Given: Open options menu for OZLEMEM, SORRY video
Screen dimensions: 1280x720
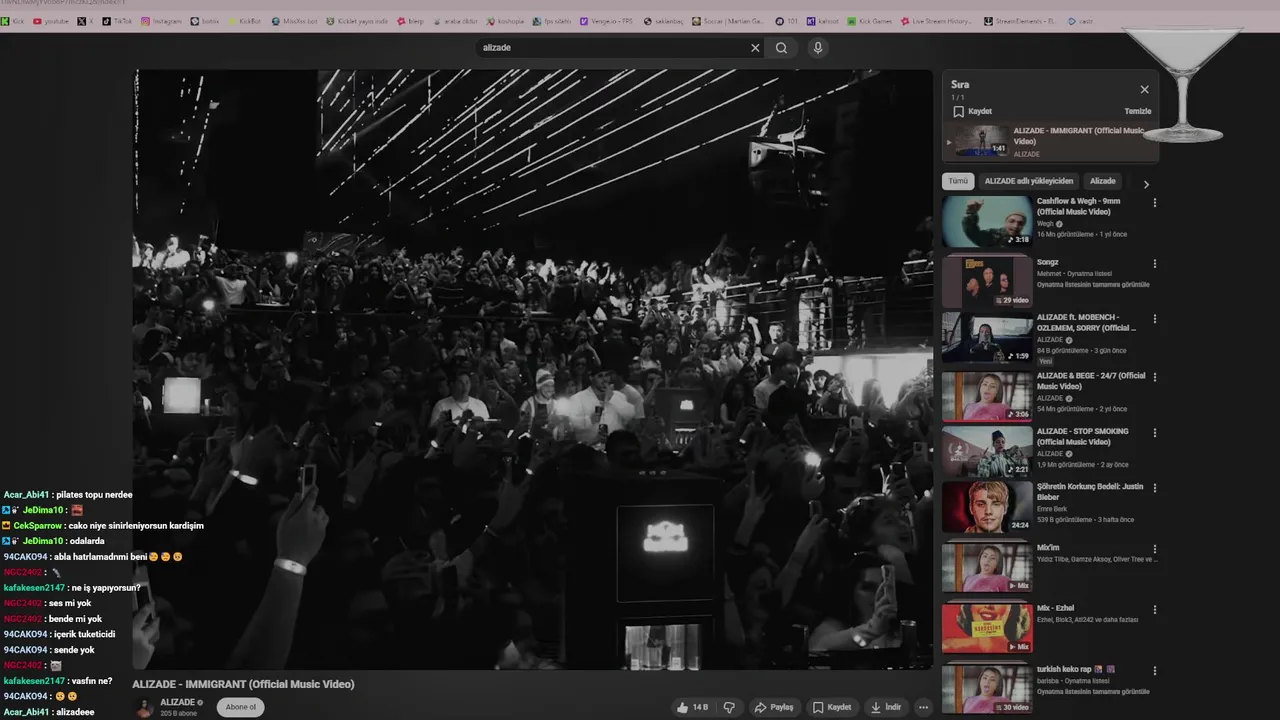Looking at the screenshot, I should [1154, 319].
